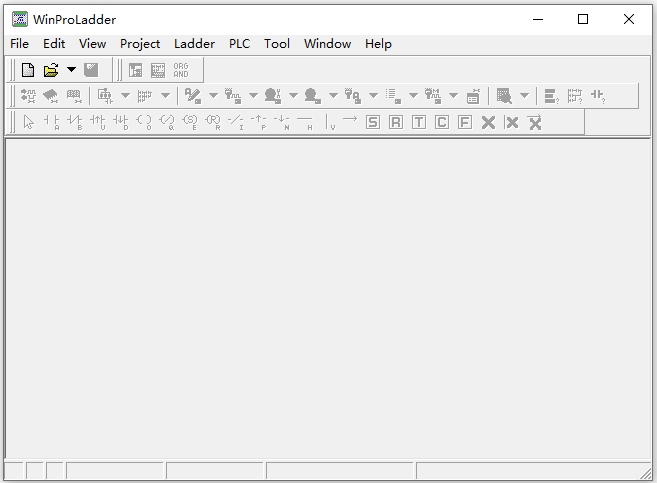Open a project using the yellow folder icon

[51, 70]
